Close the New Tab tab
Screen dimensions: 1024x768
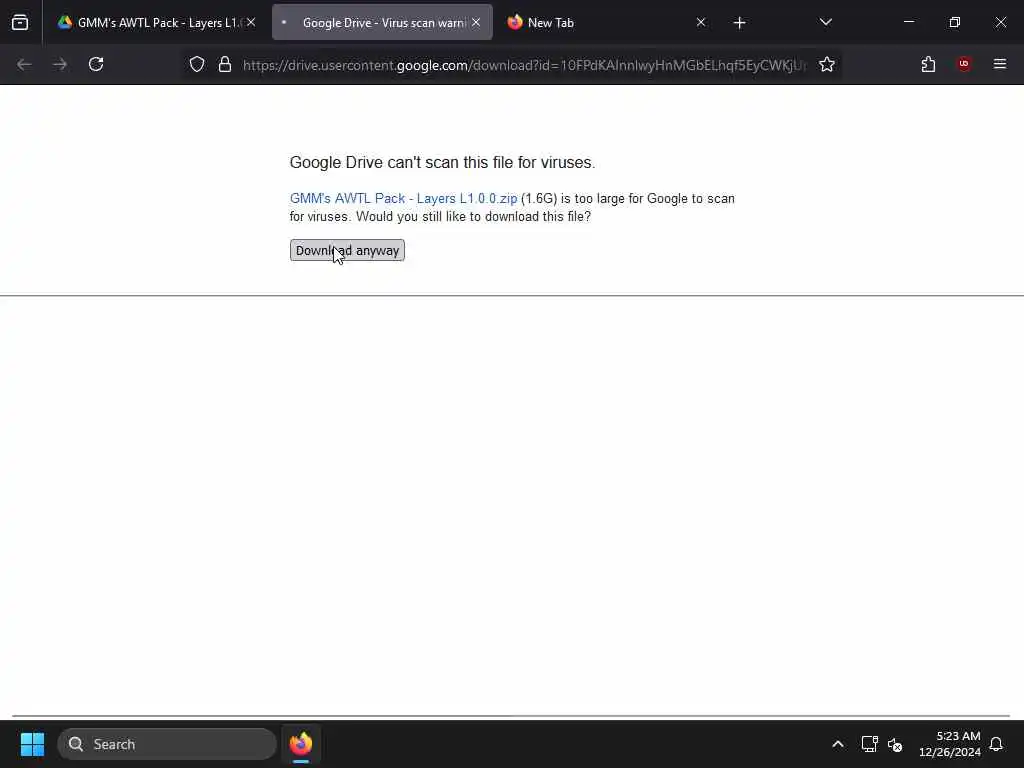[x=701, y=23]
